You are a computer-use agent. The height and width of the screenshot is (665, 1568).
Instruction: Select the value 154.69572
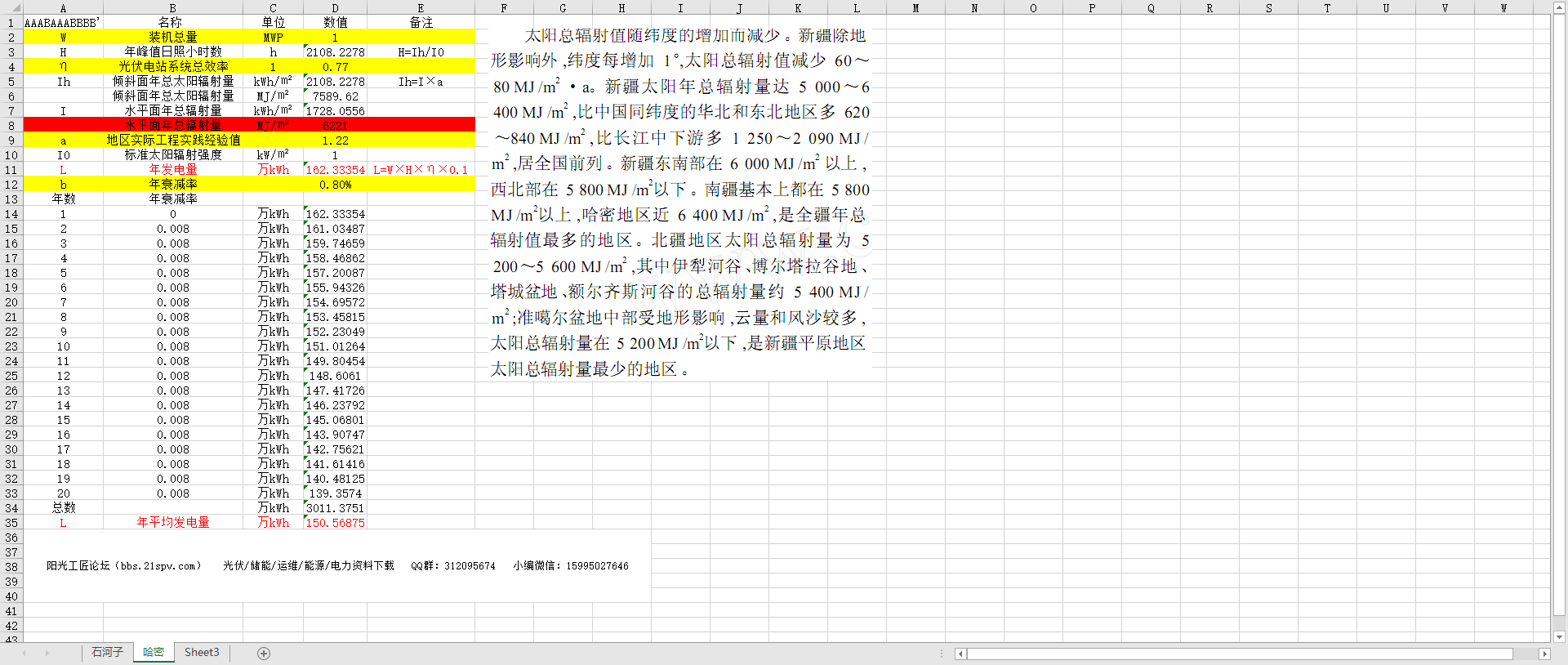(x=335, y=302)
